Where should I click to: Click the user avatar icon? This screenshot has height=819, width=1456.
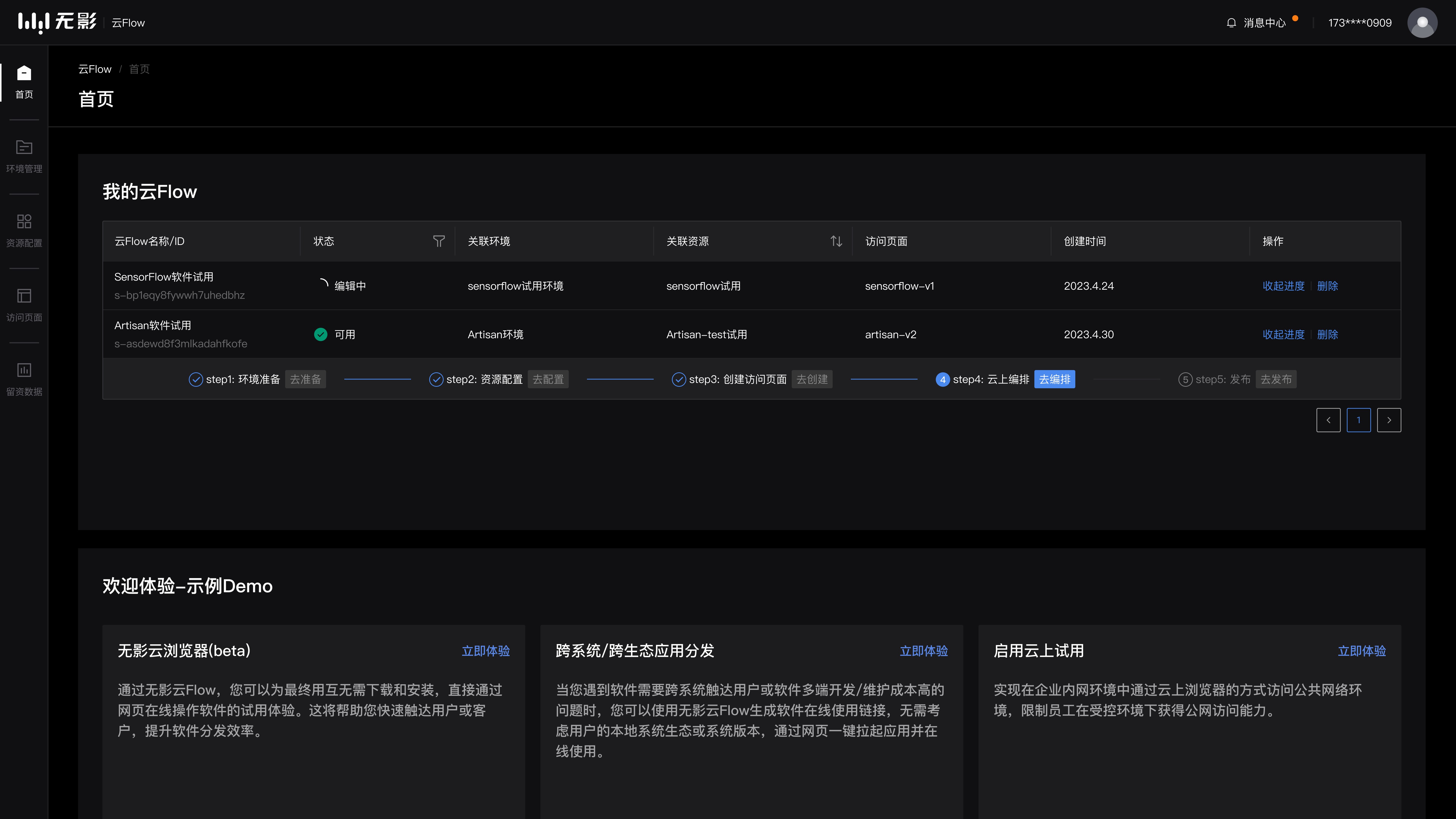click(1422, 22)
